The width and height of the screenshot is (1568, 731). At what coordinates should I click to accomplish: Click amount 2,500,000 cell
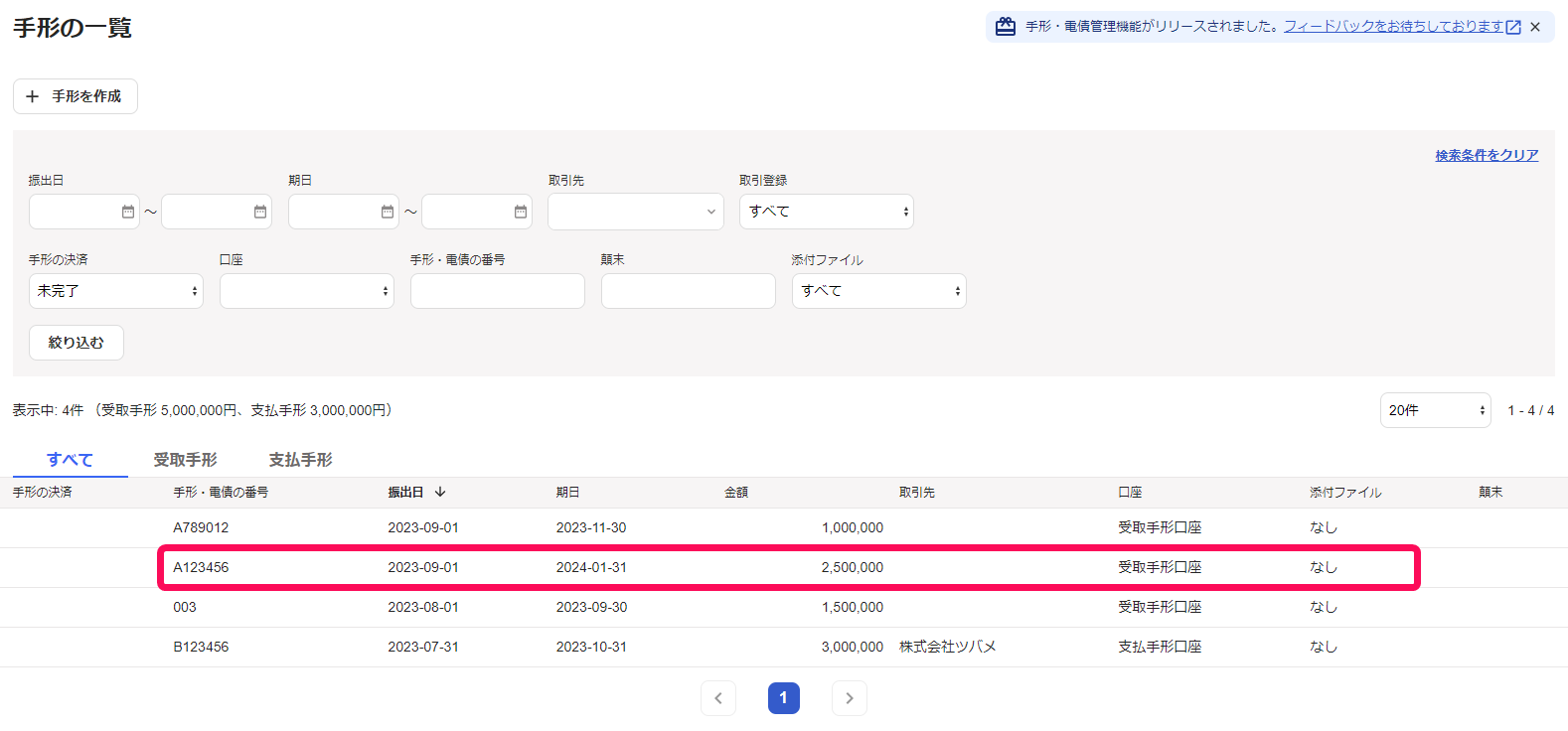853,567
